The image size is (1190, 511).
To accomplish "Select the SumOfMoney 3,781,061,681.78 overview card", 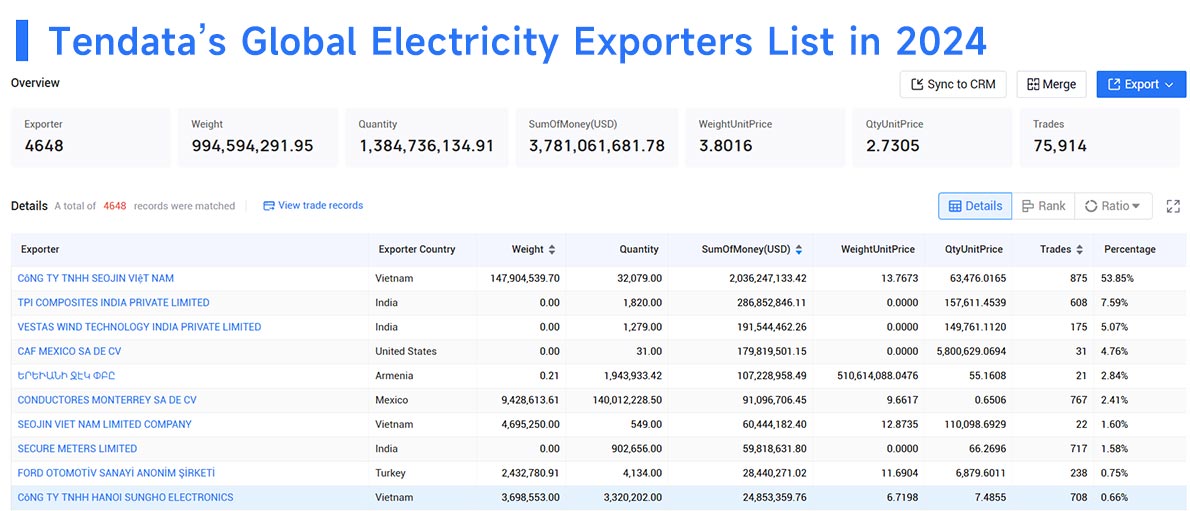I will click(x=597, y=137).
